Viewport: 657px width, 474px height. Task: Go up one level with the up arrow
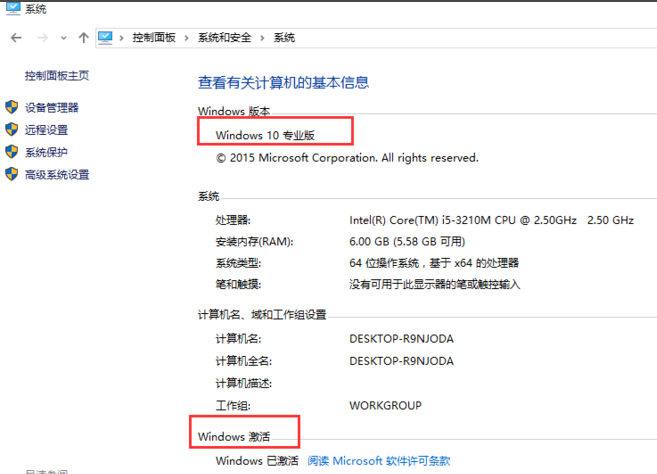[84, 38]
